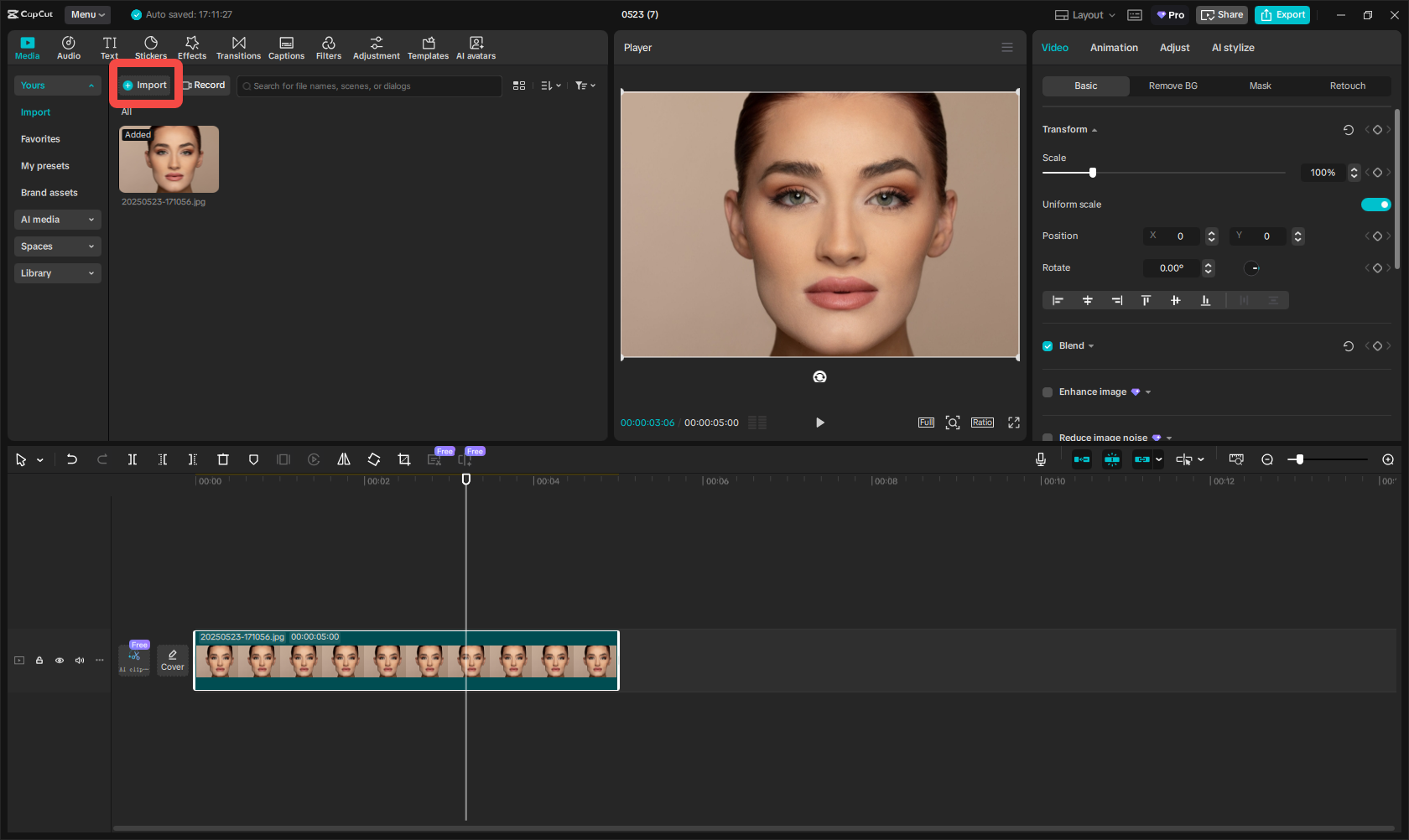
Task: Click the microphone voiceover icon
Action: coord(1040,459)
